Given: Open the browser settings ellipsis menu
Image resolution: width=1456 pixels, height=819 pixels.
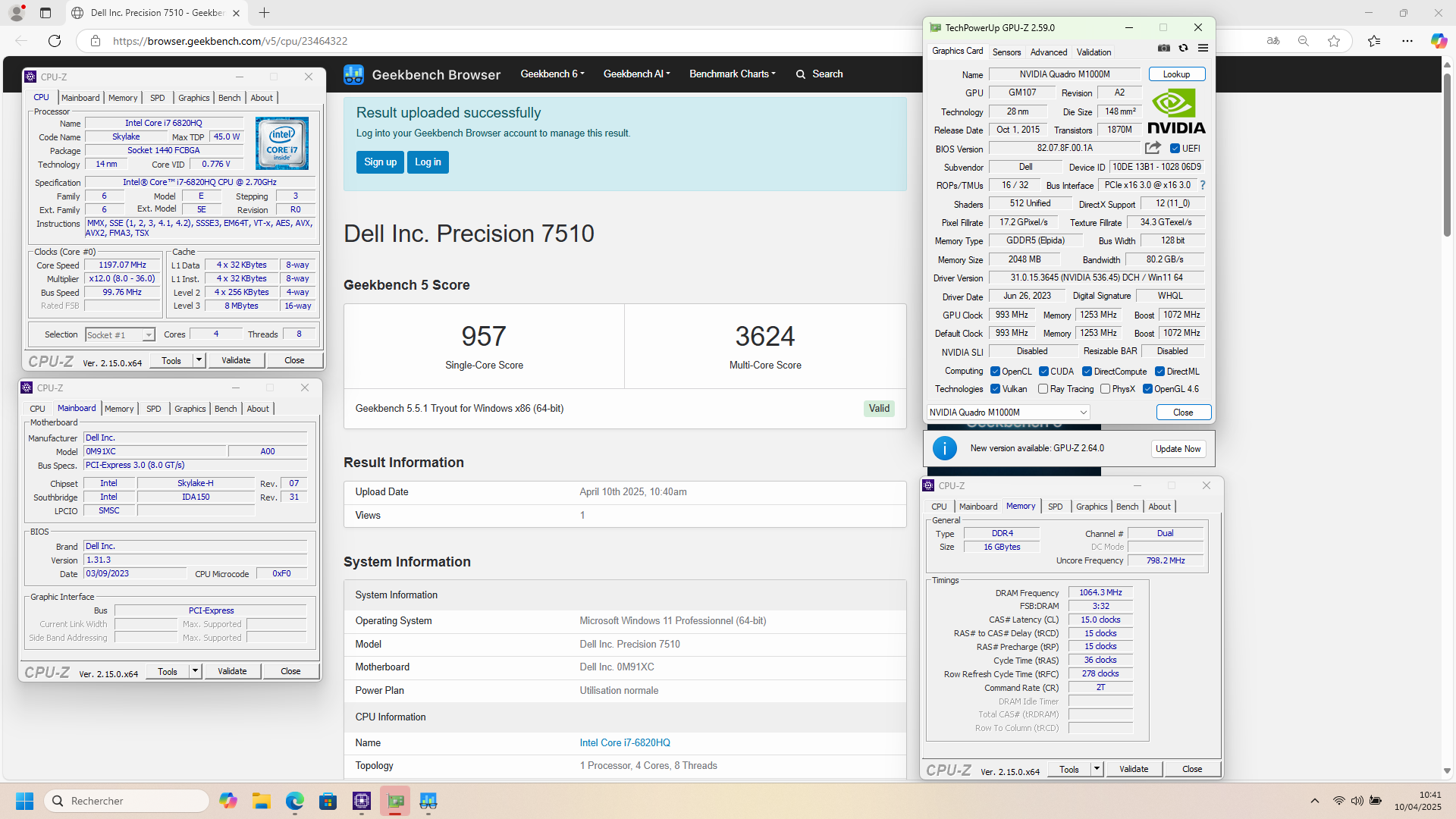Looking at the screenshot, I should pyautogui.click(x=1407, y=41).
